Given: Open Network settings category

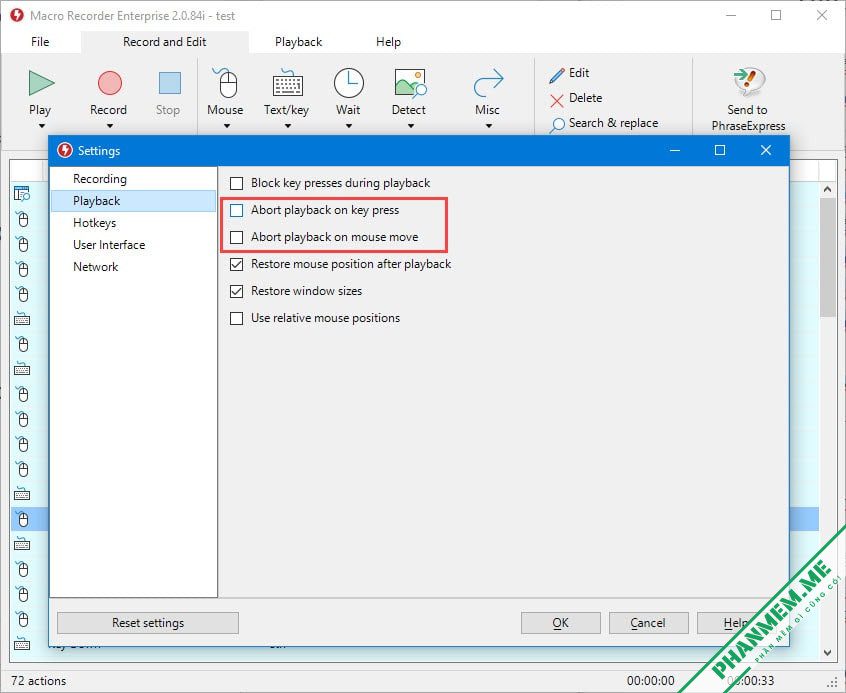Looking at the screenshot, I should (x=133, y=267).
